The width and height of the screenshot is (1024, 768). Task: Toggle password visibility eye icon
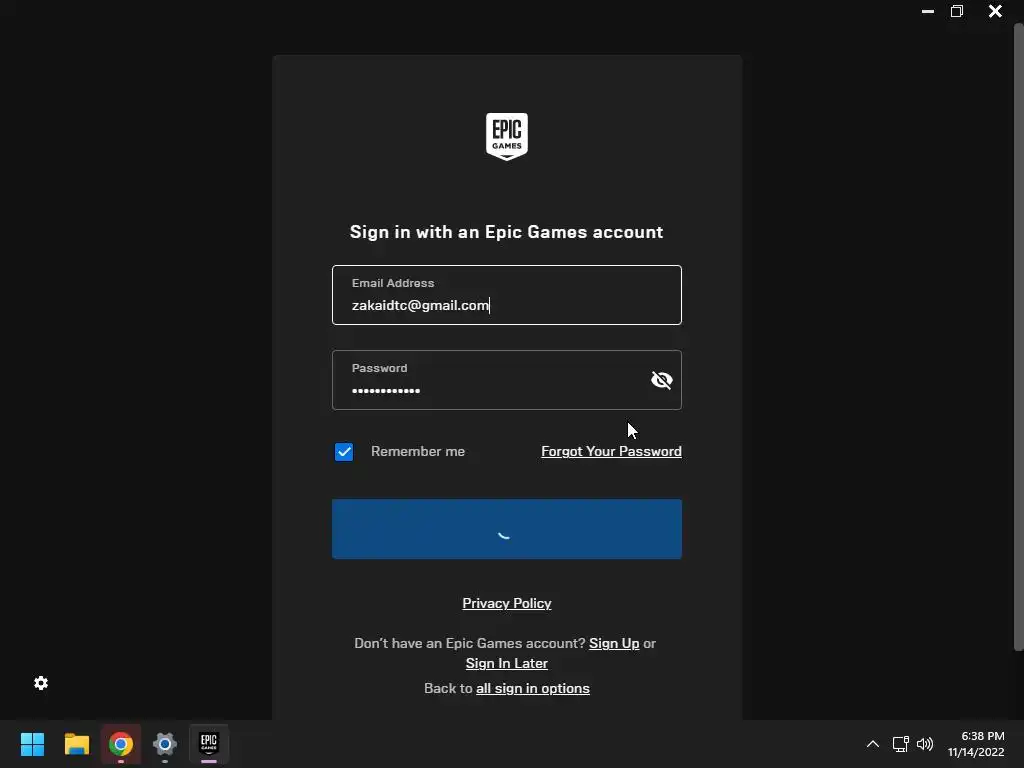(x=662, y=380)
